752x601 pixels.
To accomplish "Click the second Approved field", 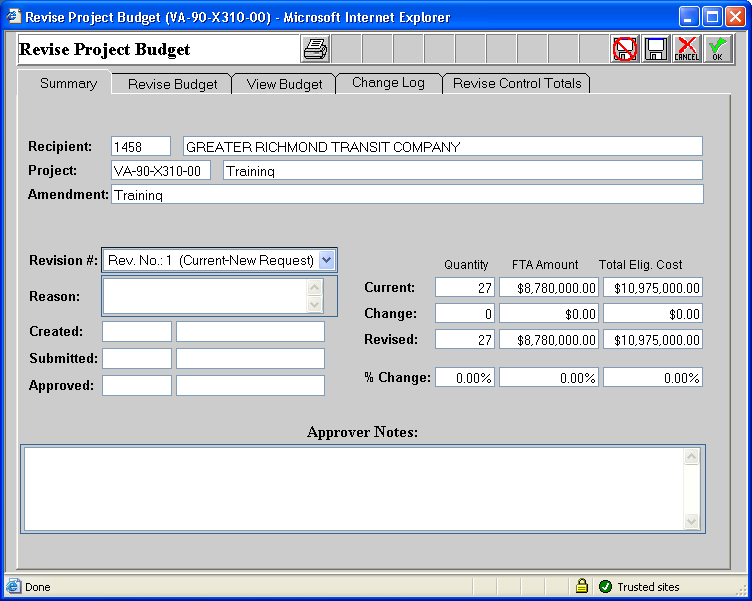I will click(x=250, y=386).
